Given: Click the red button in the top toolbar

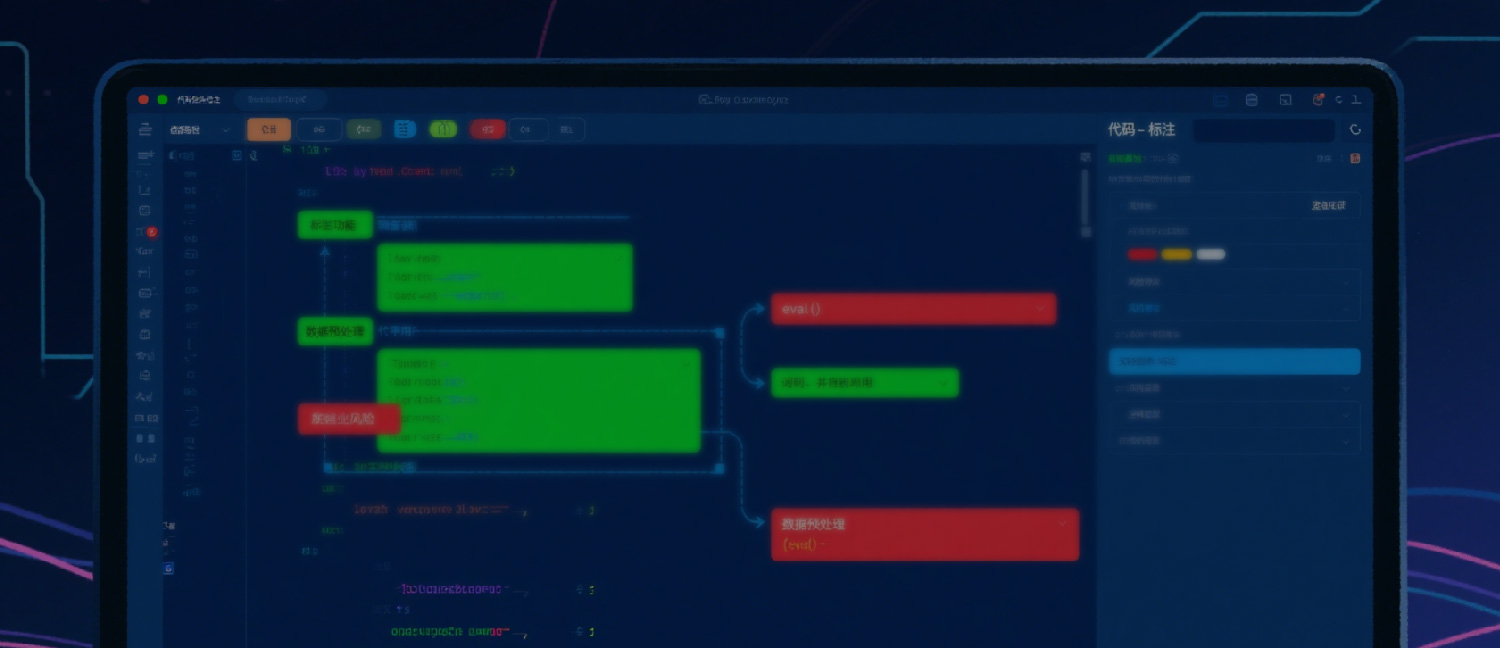Looking at the screenshot, I should pos(487,129).
